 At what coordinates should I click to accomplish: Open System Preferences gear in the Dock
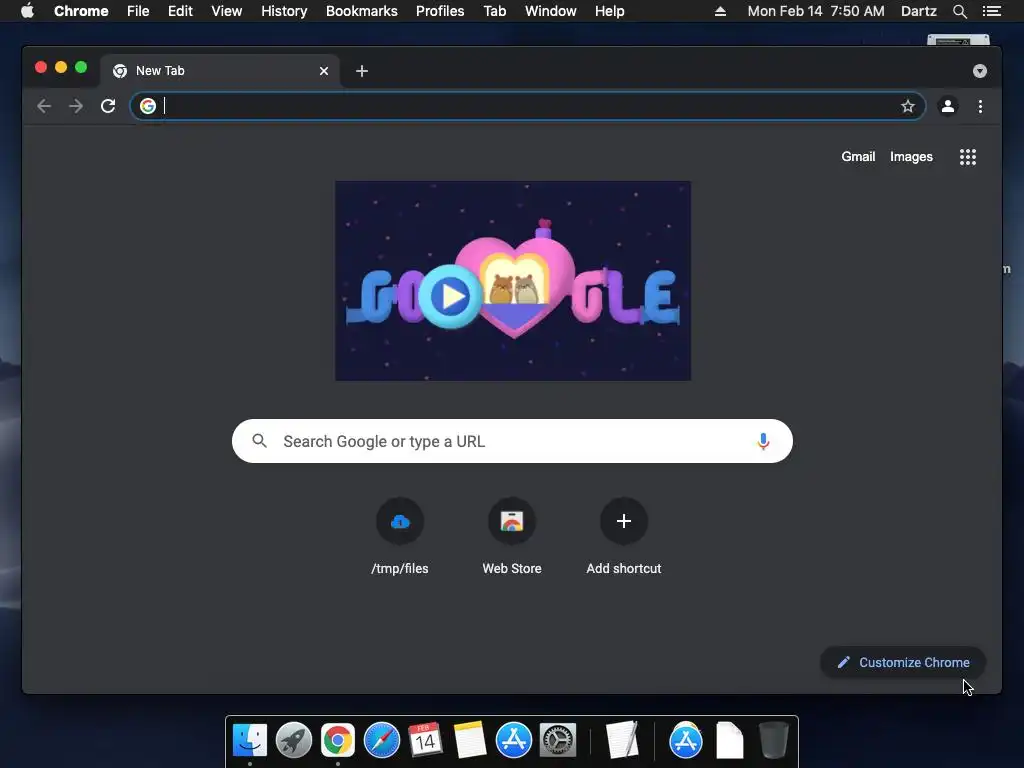pyautogui.click(x=557, y=740)
